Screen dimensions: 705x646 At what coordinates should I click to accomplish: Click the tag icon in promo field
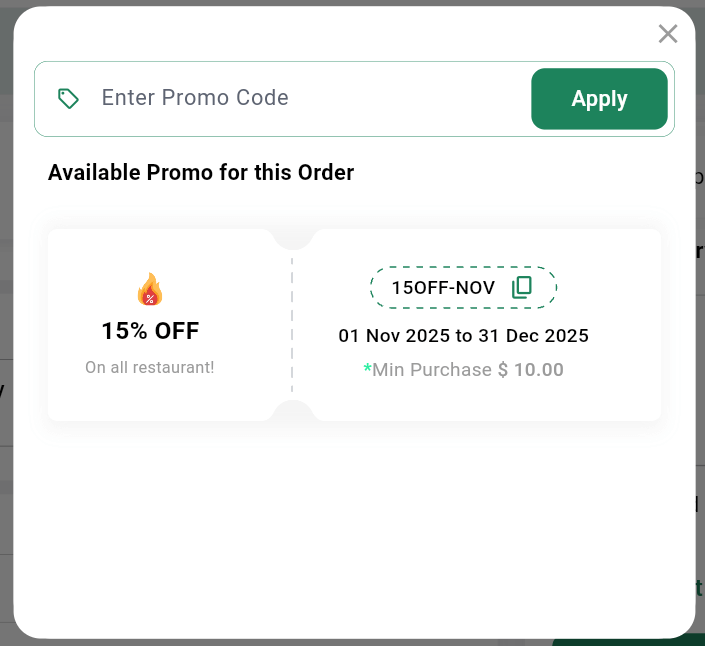tap(68, 98)
